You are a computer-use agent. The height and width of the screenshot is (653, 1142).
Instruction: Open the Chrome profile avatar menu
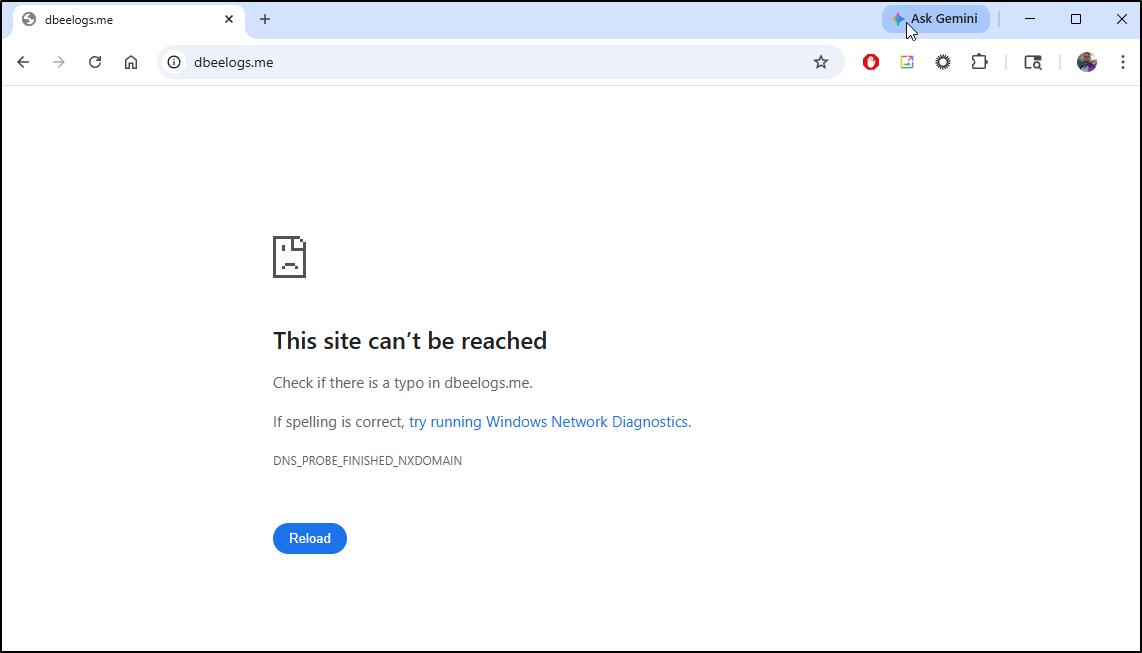pyautogui.click(x=1087, y=62)
